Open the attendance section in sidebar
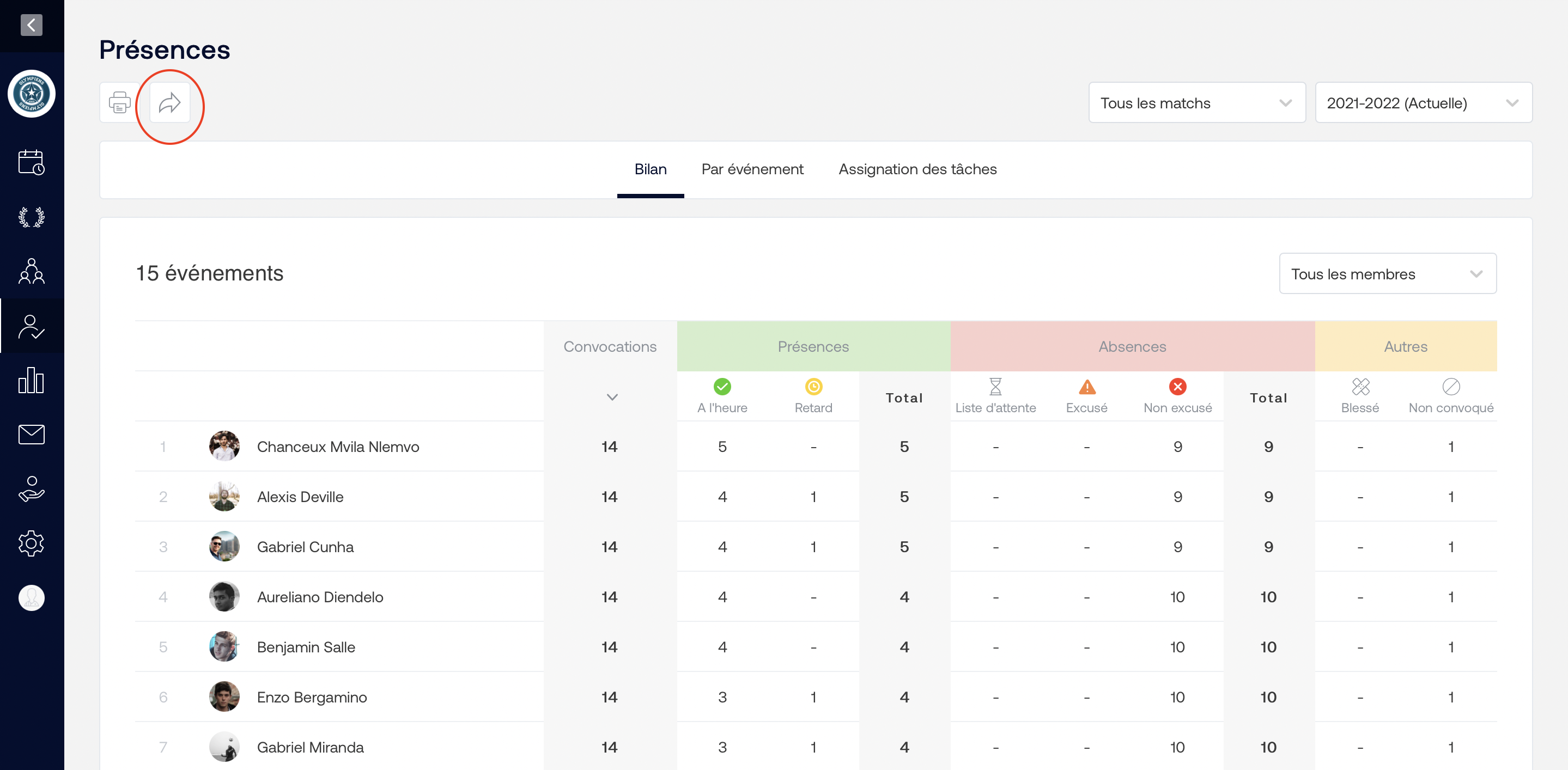The height and width of the screenshot is (770, 1568). coord(31,327)
